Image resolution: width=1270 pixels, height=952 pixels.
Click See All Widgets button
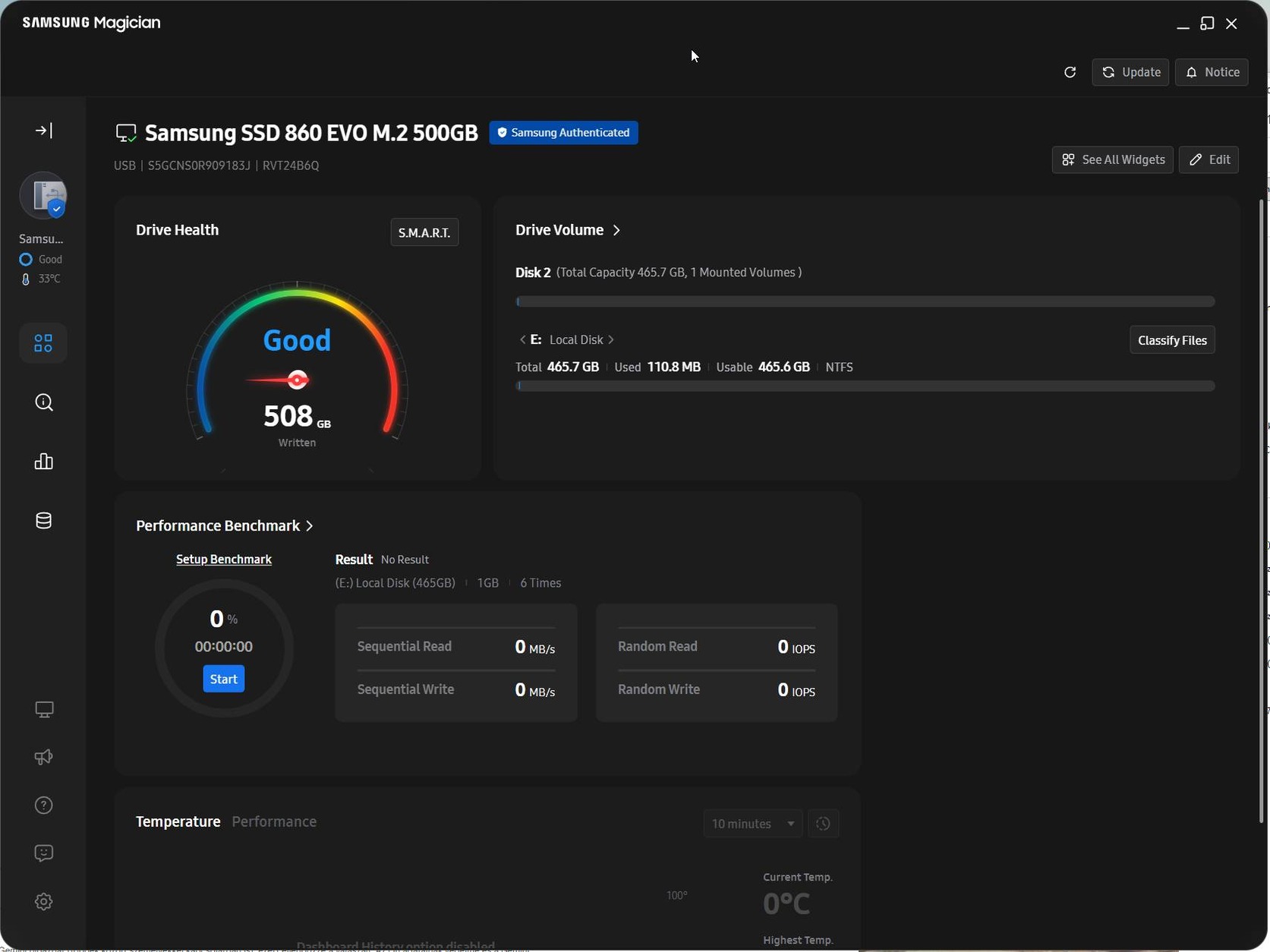point(1113,159)
